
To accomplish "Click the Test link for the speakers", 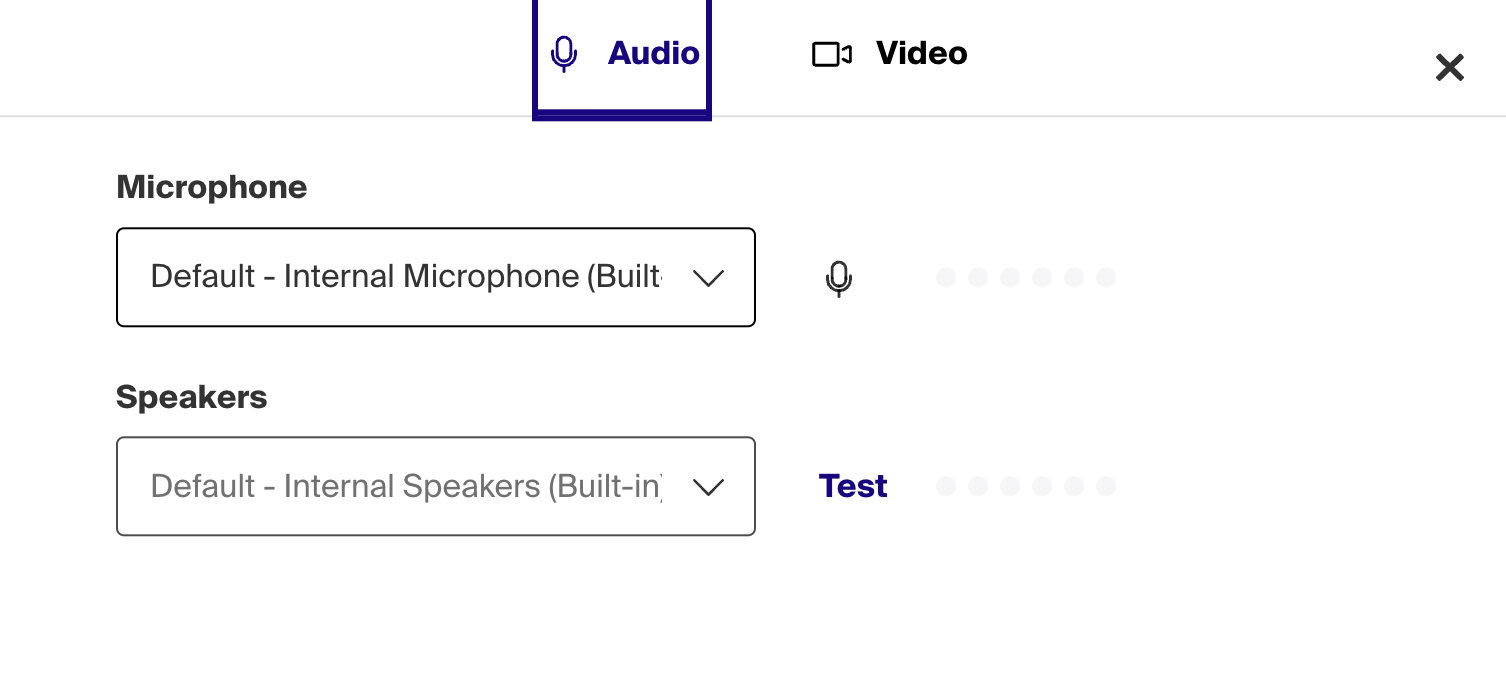I will click(x=853, y=486).
